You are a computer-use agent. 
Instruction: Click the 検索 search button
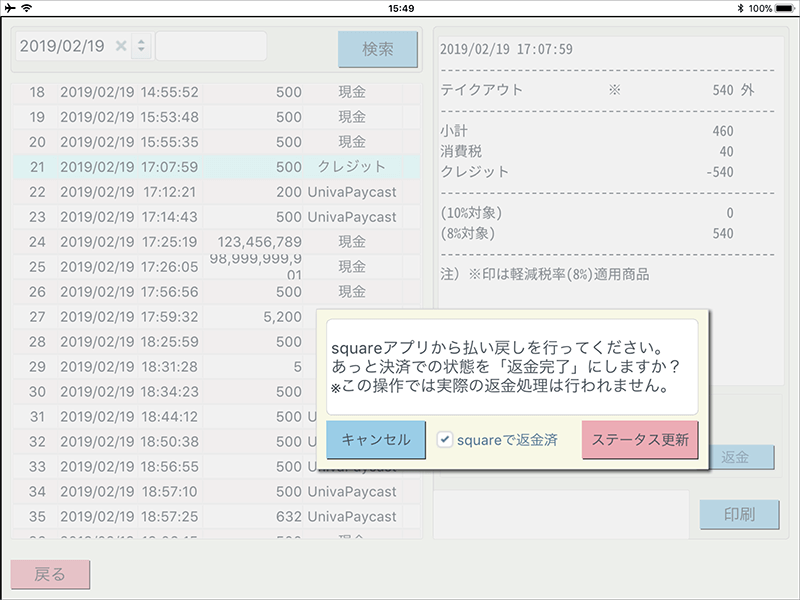377,48
